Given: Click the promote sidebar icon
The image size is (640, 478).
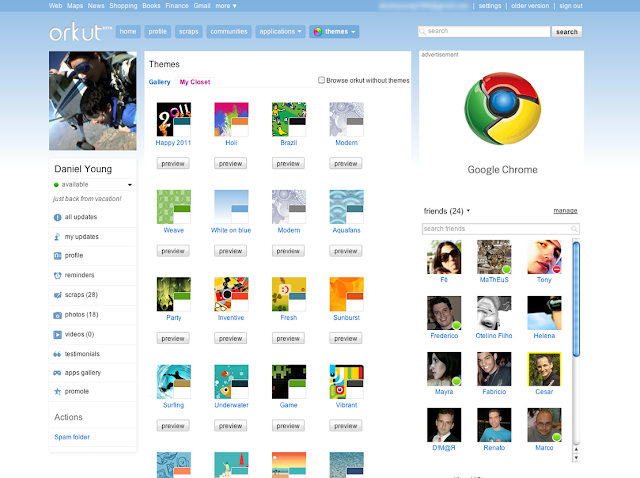Looking at the screenshot, I should [55, 391].
